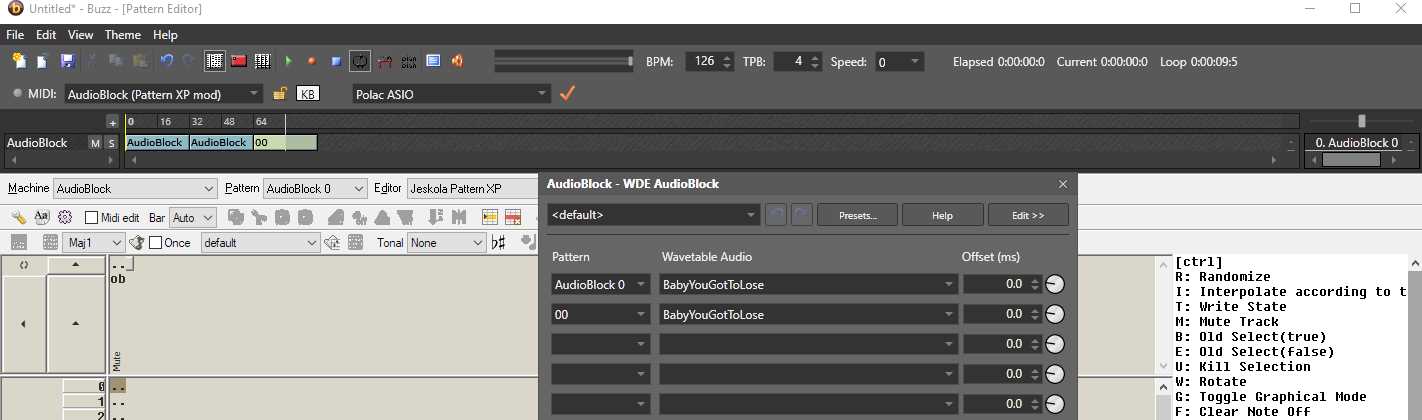Toggle the Loop playback icon

tap(360, 61)
